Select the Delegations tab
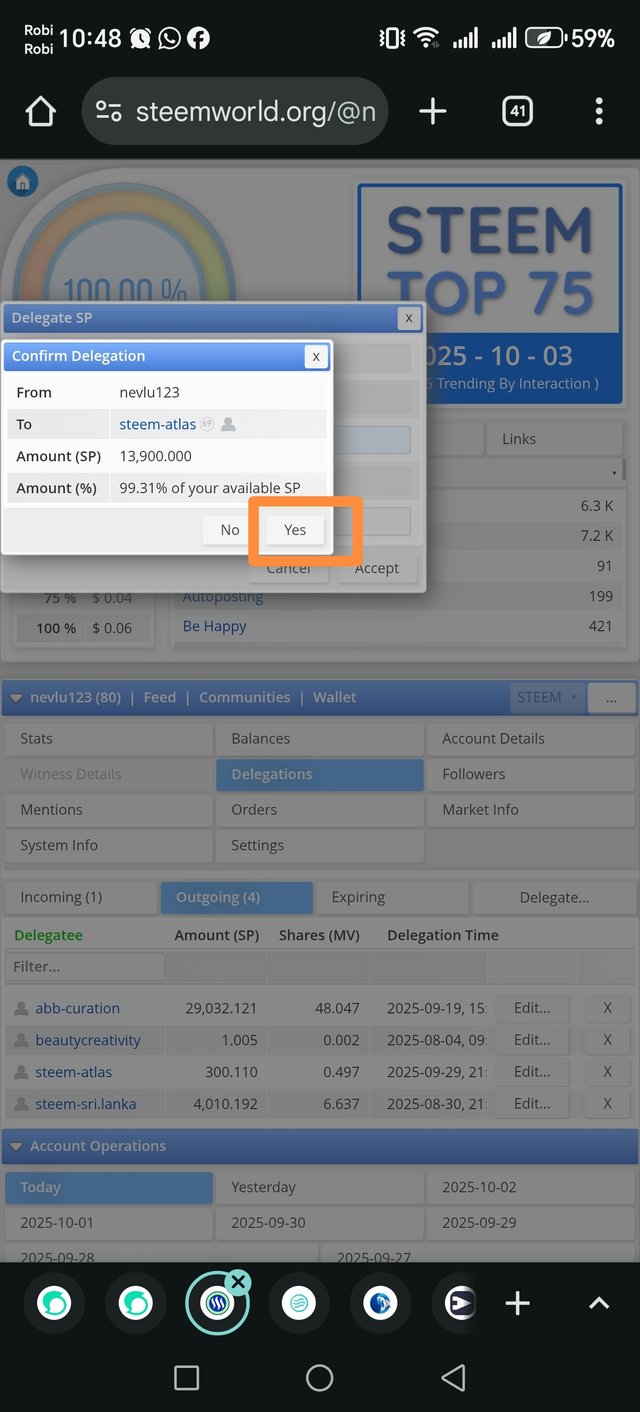The image size is (640, 1412). pyautogui.click(x=320, y=774)
